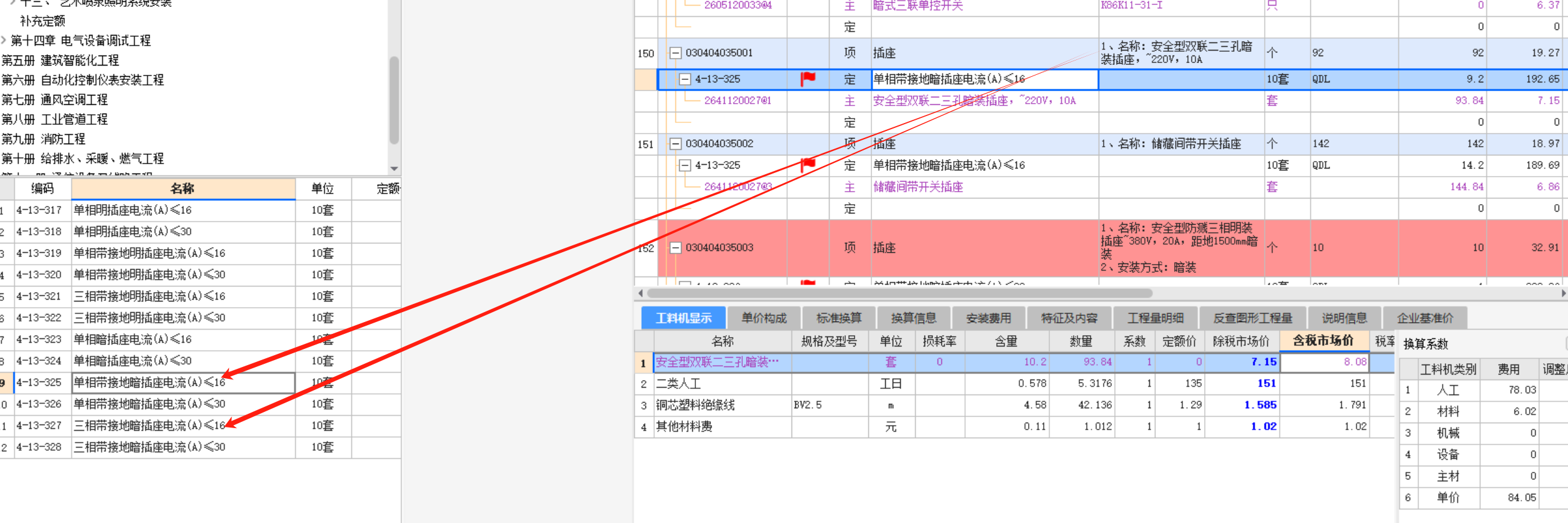Select quota 4-13-322 row
The height and width of the screenshot is (523, 1568).
(200, 318)
